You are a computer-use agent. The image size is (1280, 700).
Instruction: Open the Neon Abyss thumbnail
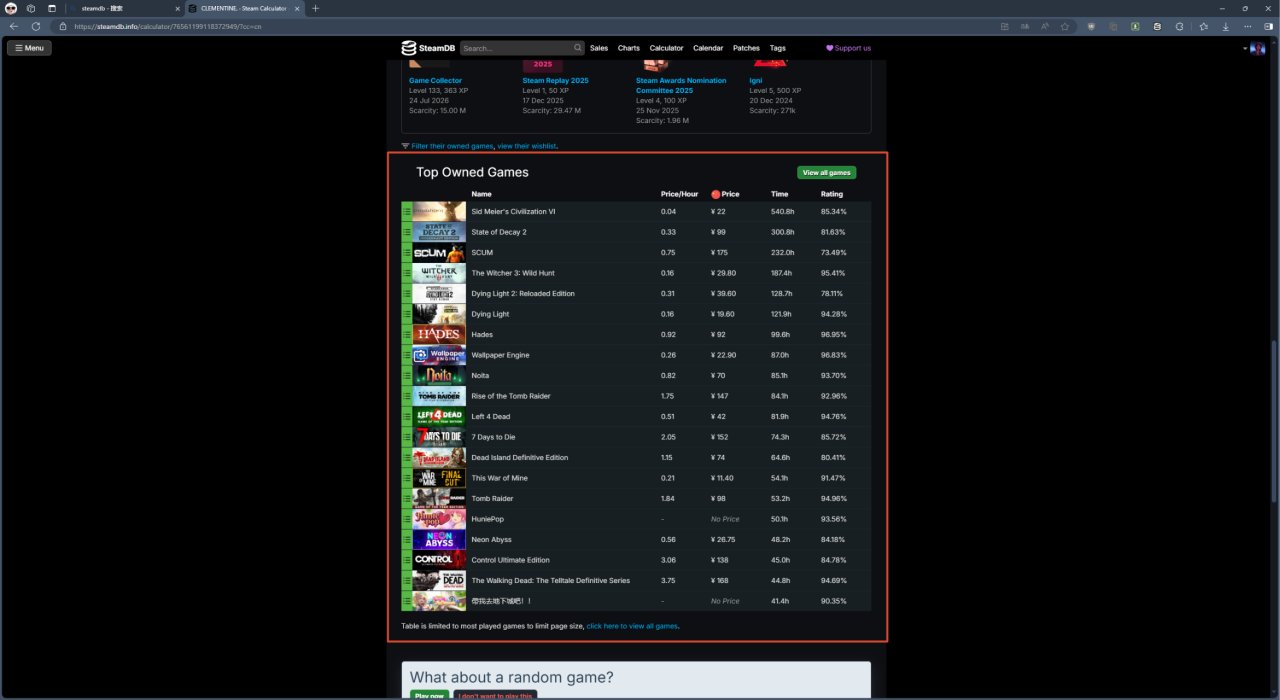tap(439, 539)
